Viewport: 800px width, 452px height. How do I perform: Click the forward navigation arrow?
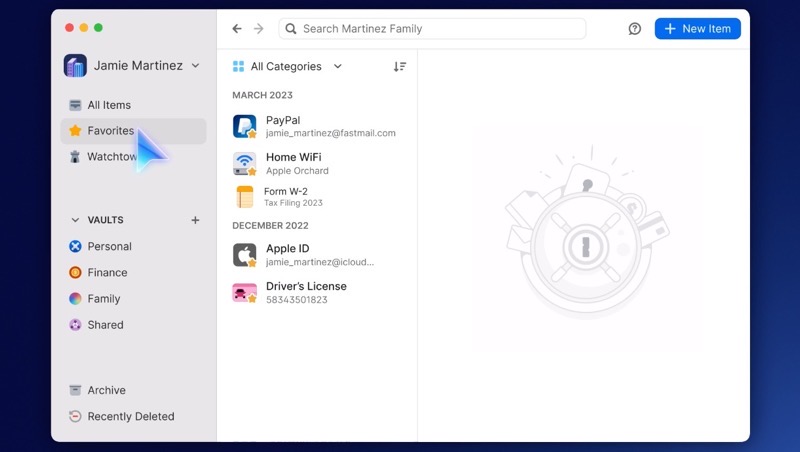(x=259, y=29)
